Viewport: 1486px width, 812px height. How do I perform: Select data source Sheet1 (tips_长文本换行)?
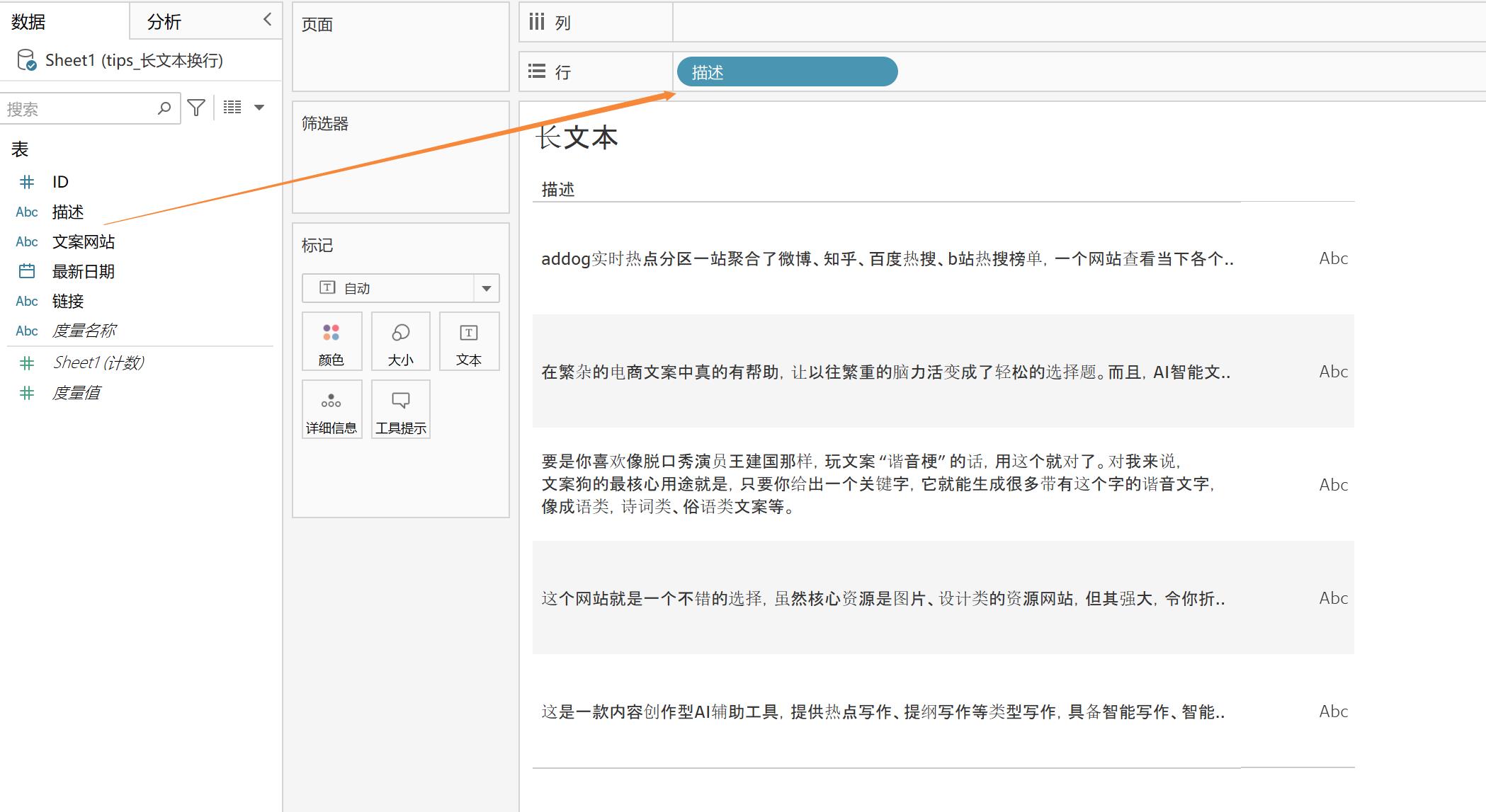click(134, 60)
